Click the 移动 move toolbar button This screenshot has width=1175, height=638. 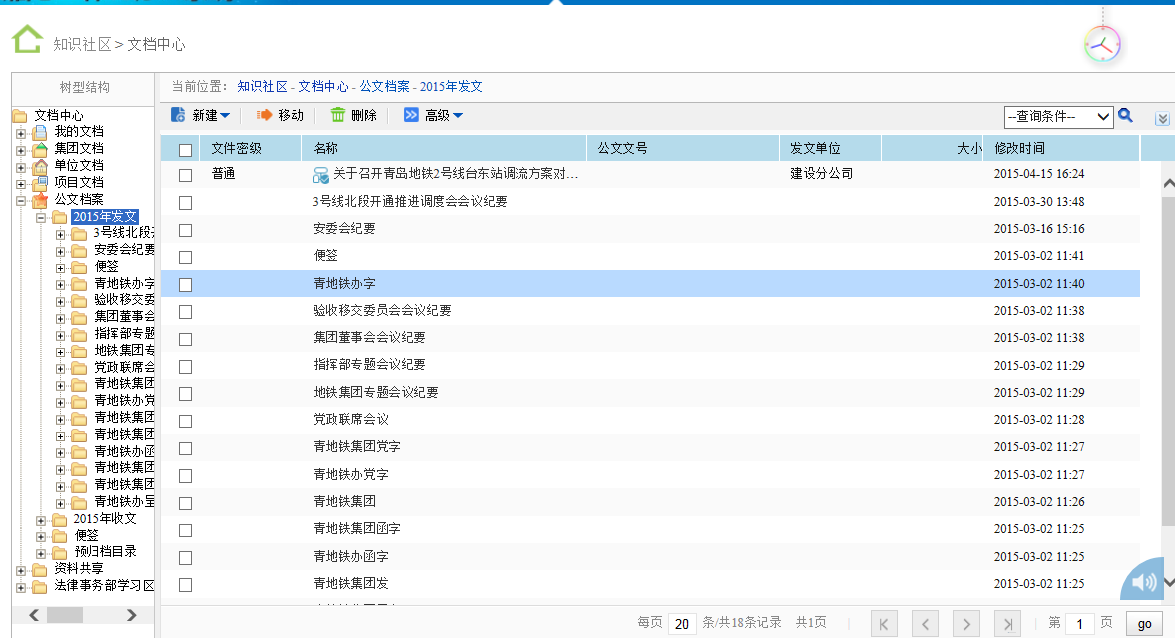point(280,116)
